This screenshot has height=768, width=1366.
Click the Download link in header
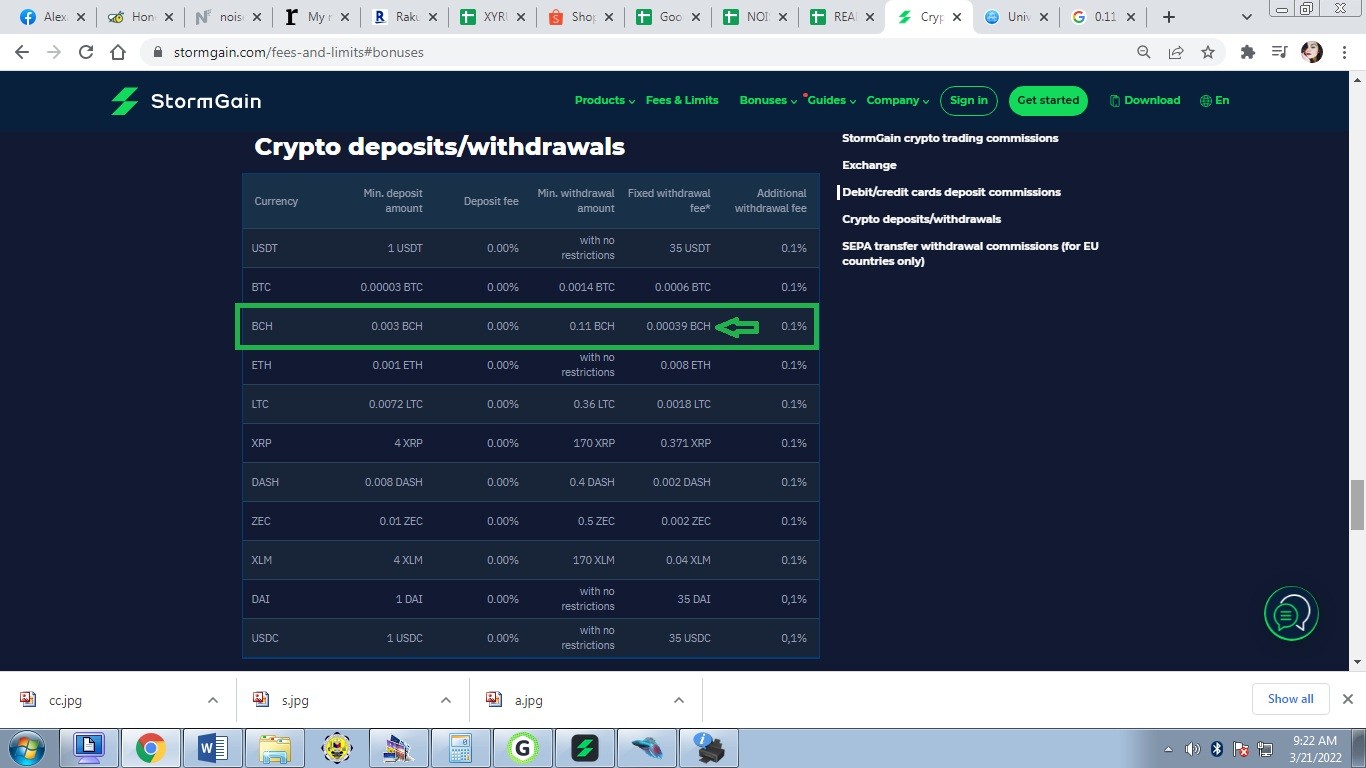click(1145, 100)
